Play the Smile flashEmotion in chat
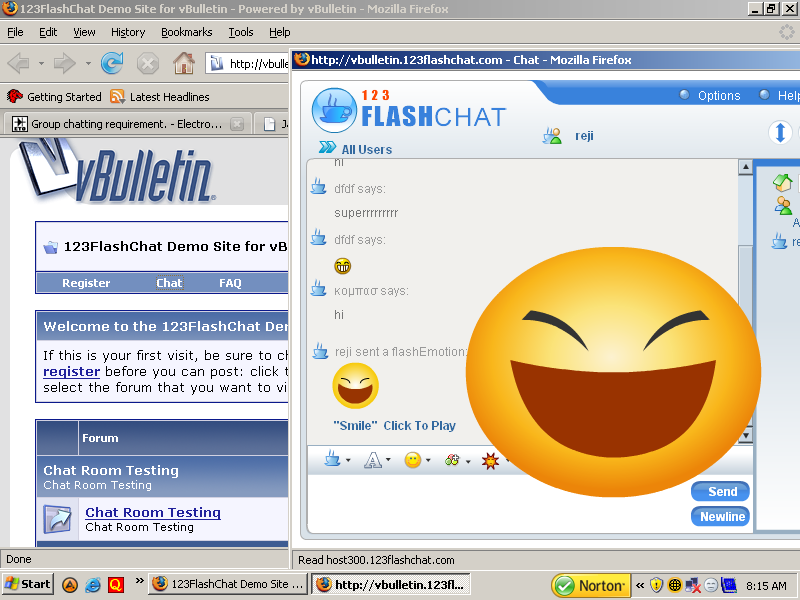Image resolution: width=800 pixels, height=600 pixels. [x=394, y=426]
